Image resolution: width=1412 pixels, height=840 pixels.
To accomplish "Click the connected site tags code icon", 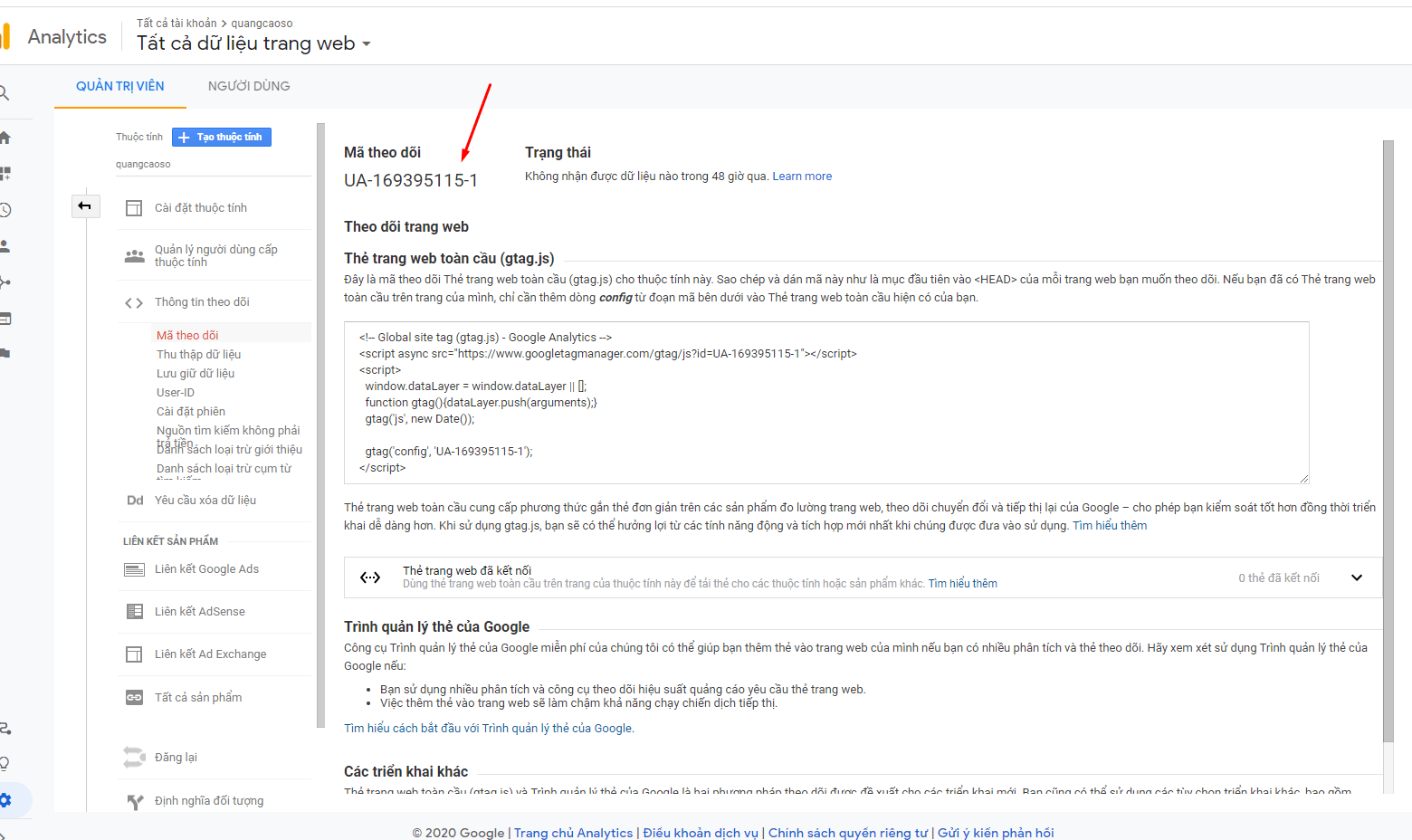I will [370, 577].
